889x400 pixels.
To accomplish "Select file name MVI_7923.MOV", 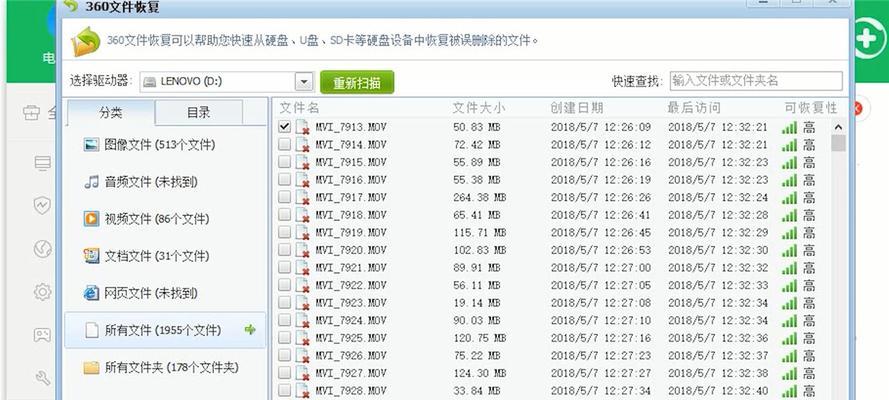I will point(351,303).
